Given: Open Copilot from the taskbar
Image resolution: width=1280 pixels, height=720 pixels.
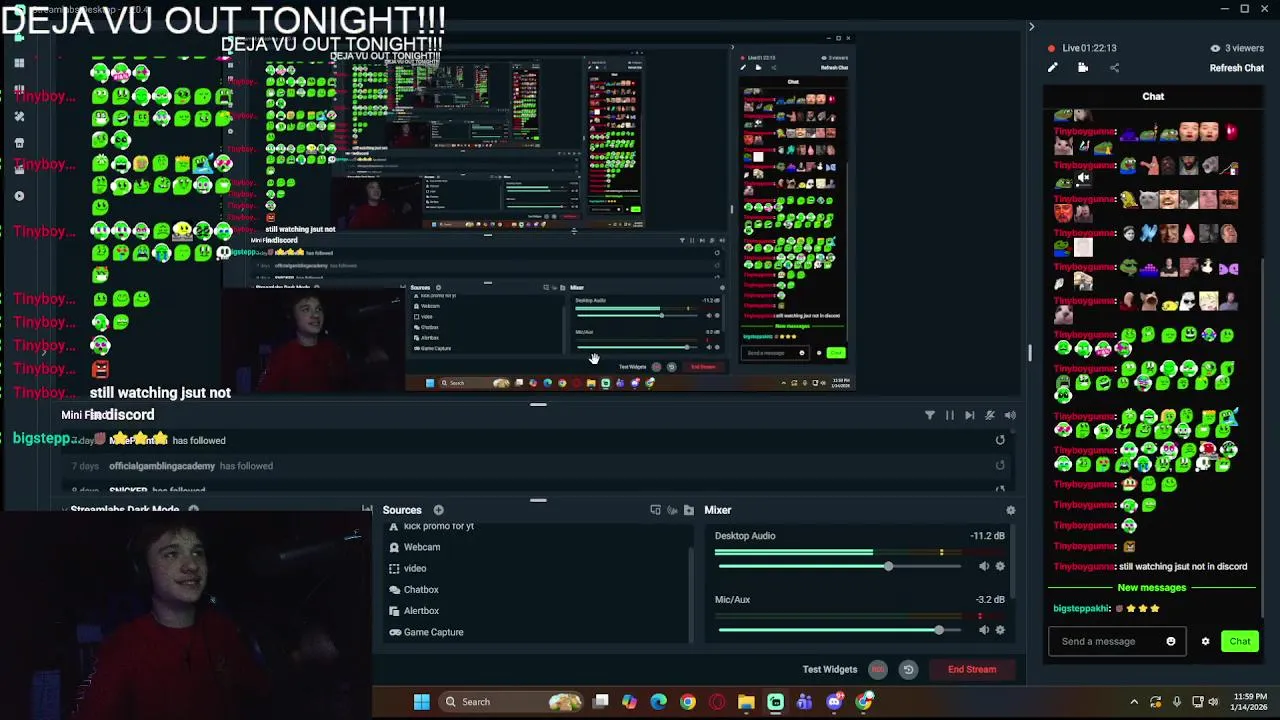Looking at the screenshot, I should pyautogui.click(x=629, y=702).
